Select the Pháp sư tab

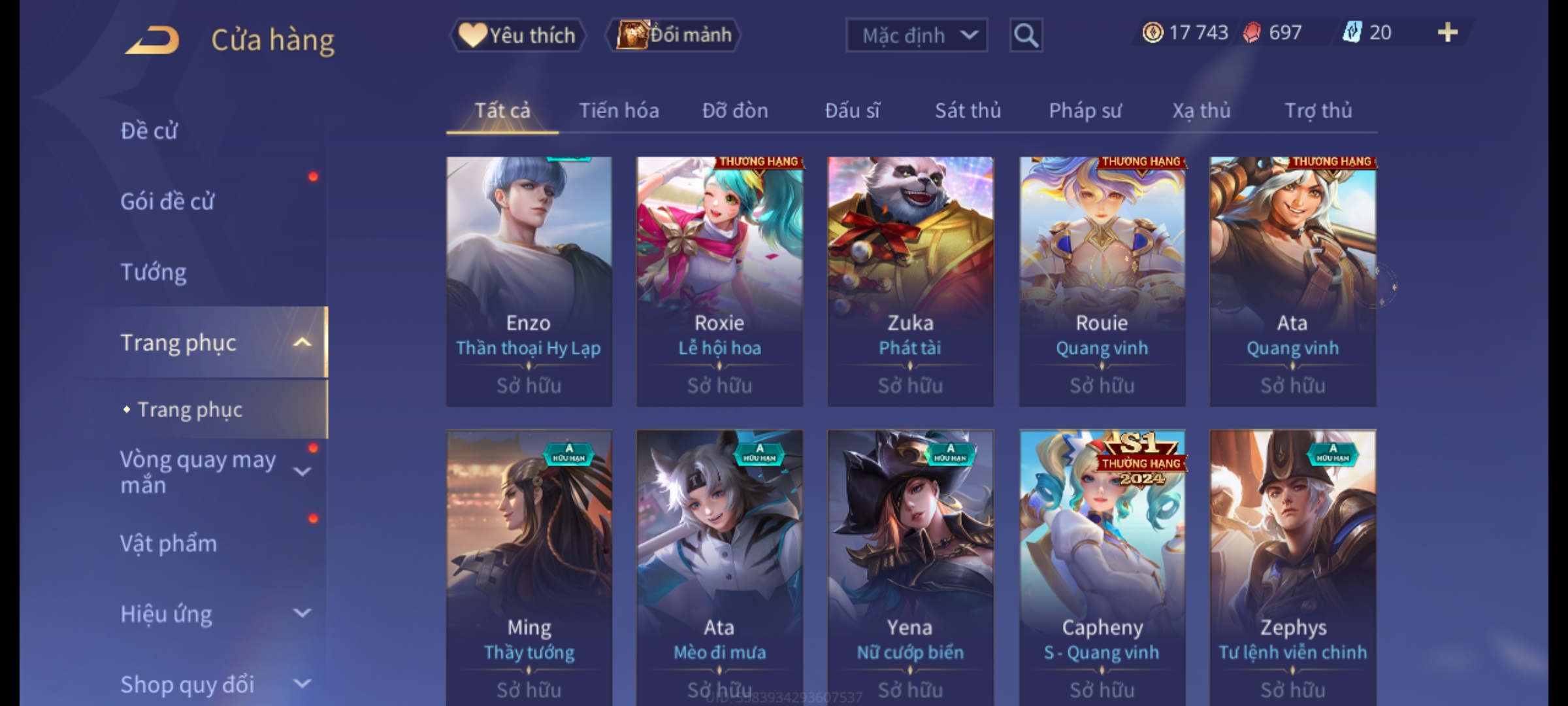1085,110
